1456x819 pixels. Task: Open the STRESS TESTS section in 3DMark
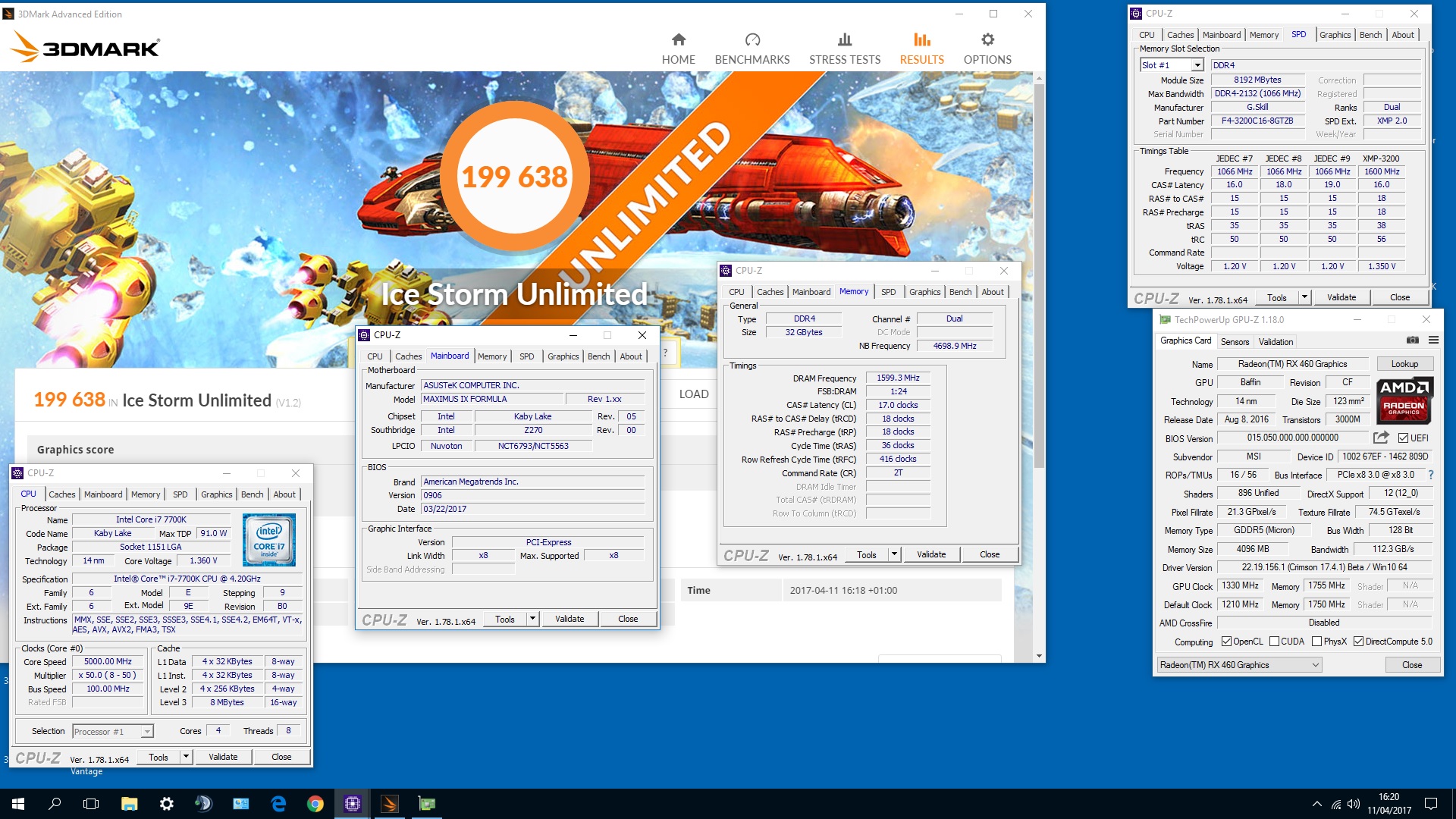pyautogui.click(x=845, y=49)
